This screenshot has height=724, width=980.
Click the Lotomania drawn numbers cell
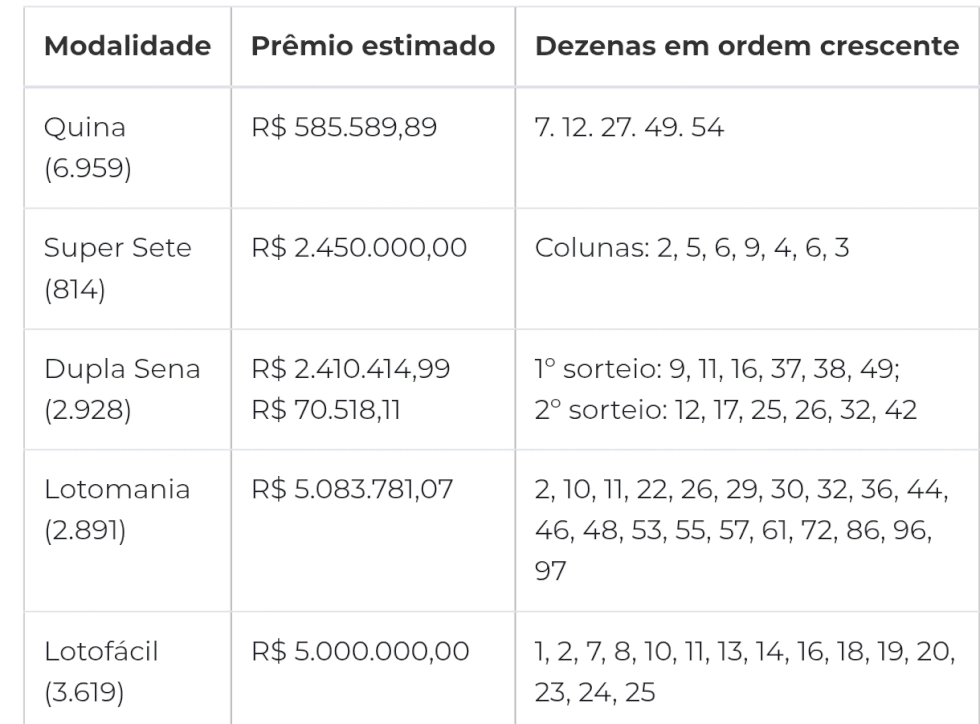coord(741,529)
